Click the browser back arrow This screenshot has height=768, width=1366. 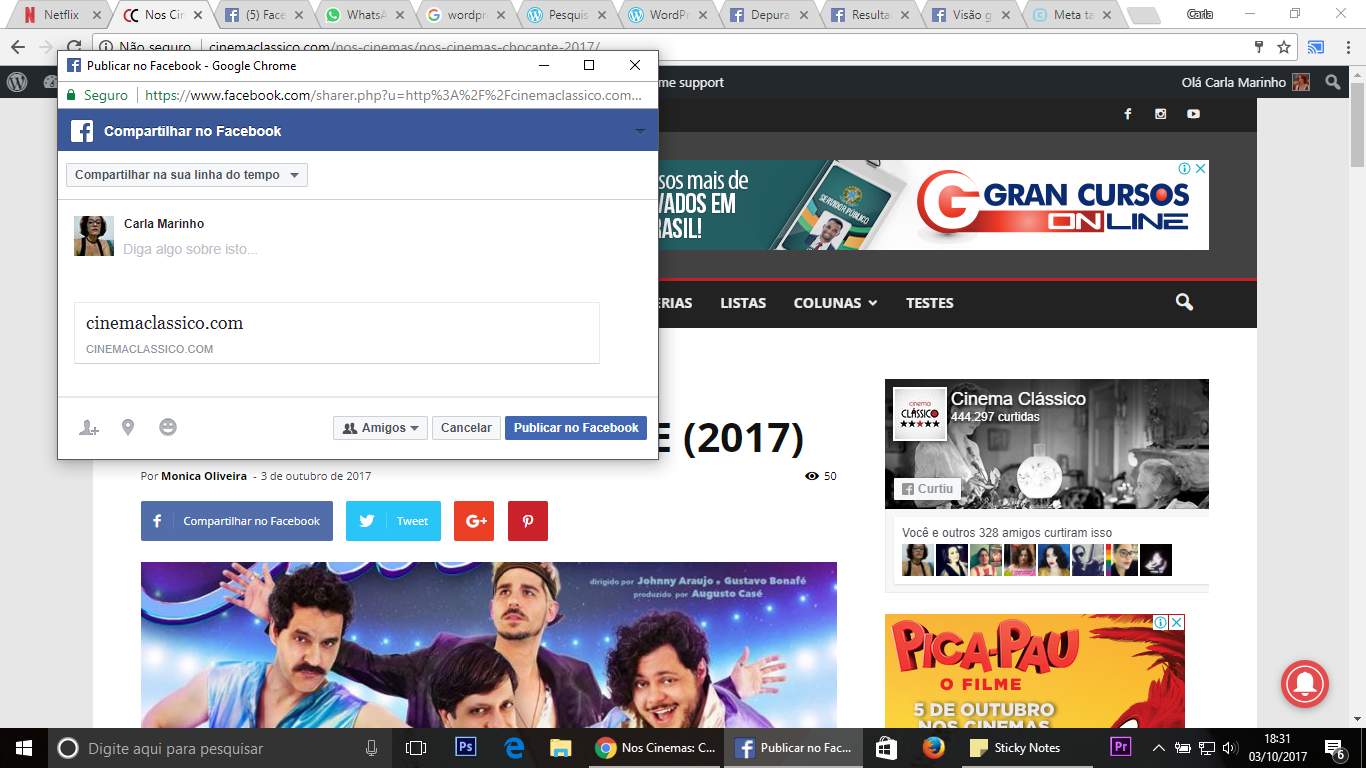[x=18, y=47]
